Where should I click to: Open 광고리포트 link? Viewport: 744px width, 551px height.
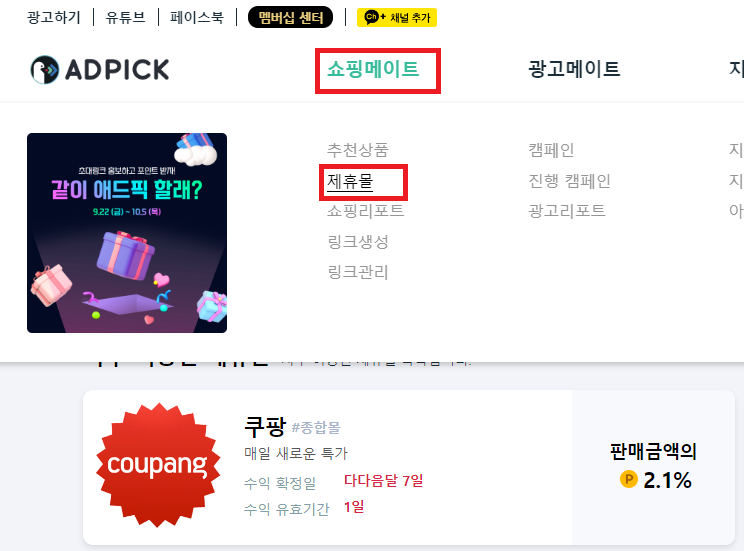click(567, 211)
